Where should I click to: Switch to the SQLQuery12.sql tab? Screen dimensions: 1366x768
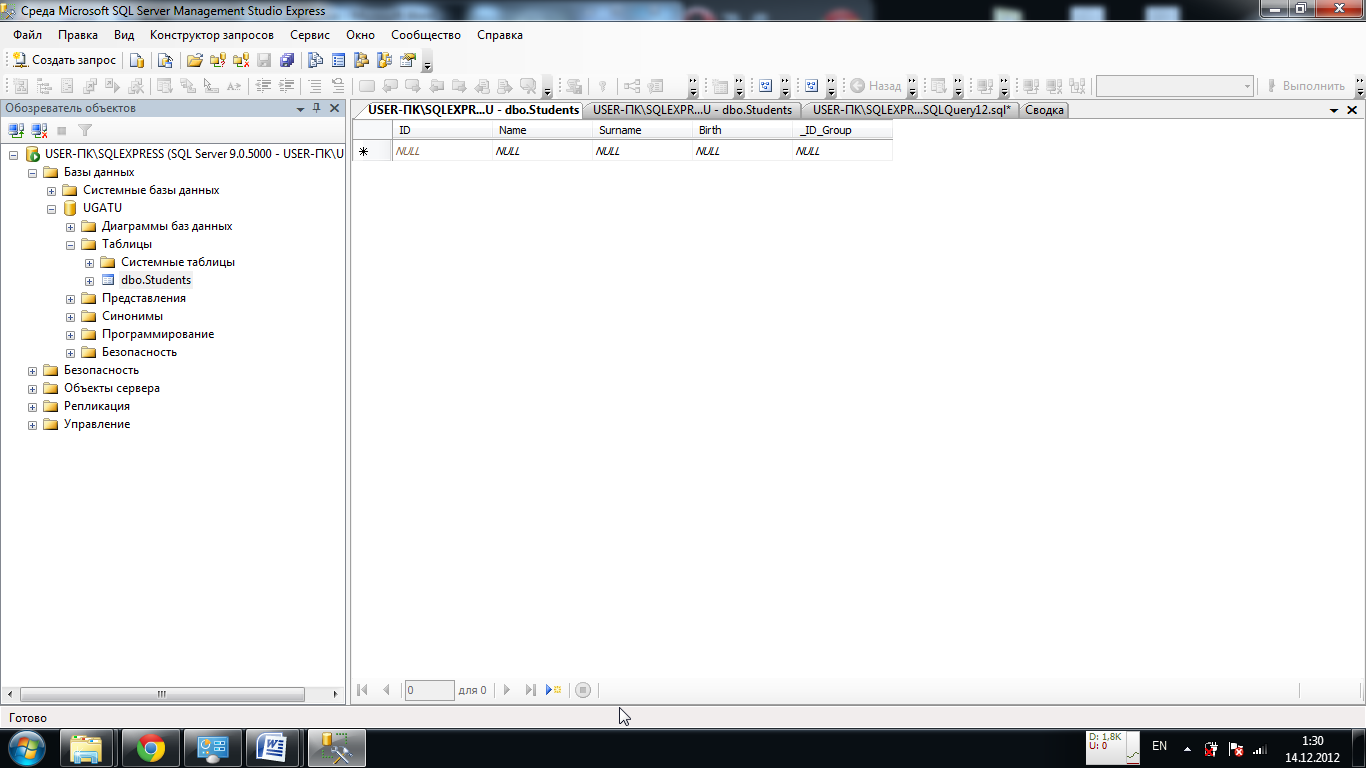(911, 110)
